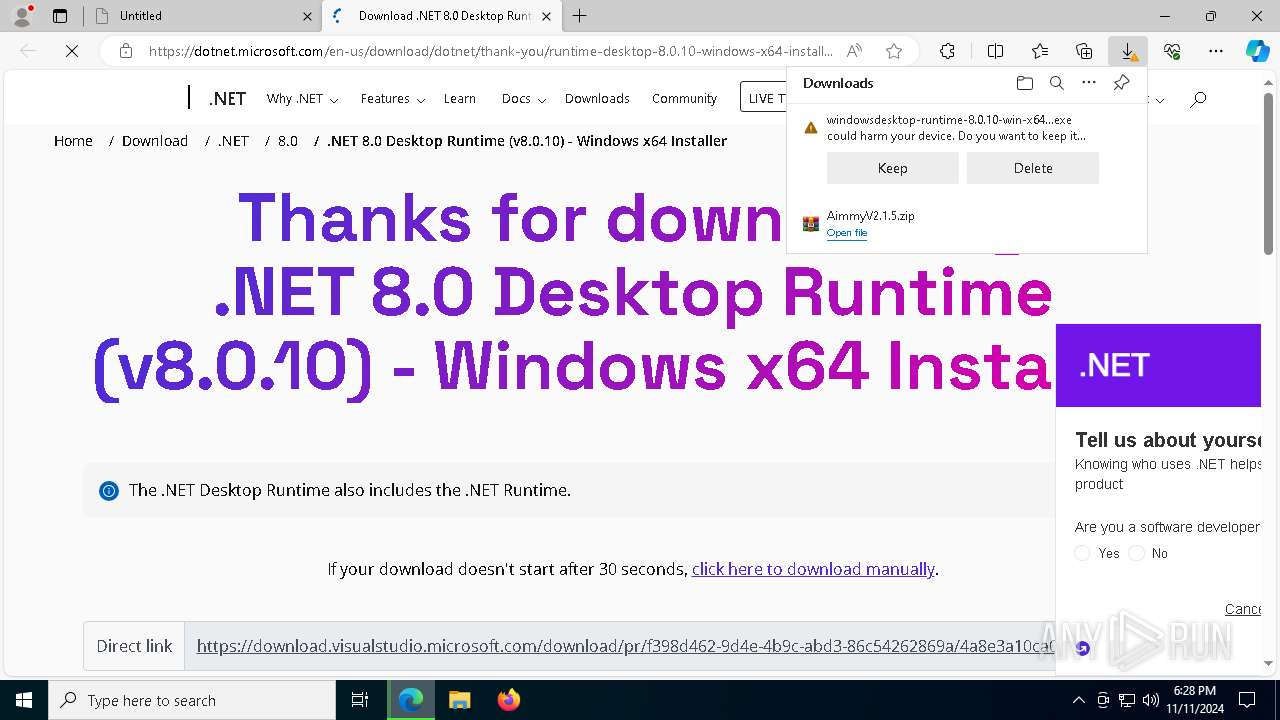
Task: Expand the Features menu
Action: 393,98
